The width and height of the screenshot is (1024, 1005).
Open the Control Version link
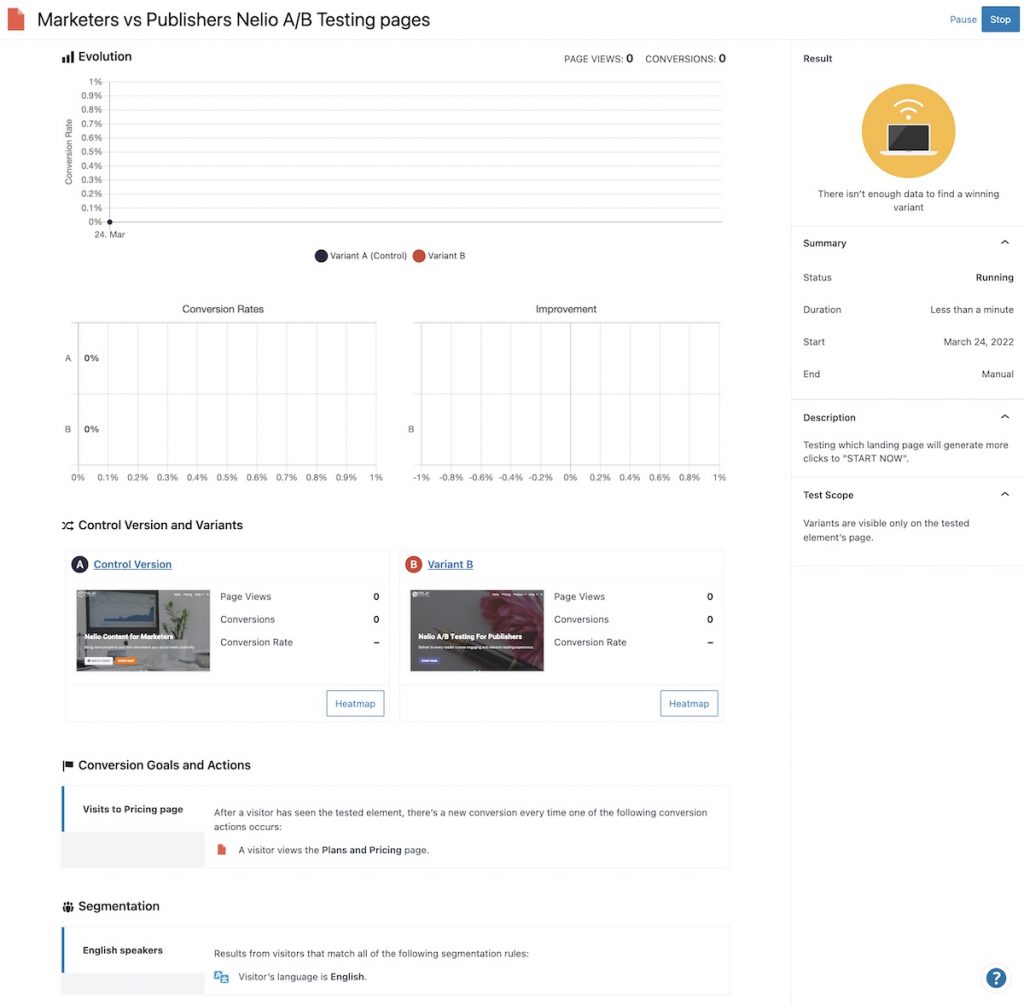[x=133, y=565]
